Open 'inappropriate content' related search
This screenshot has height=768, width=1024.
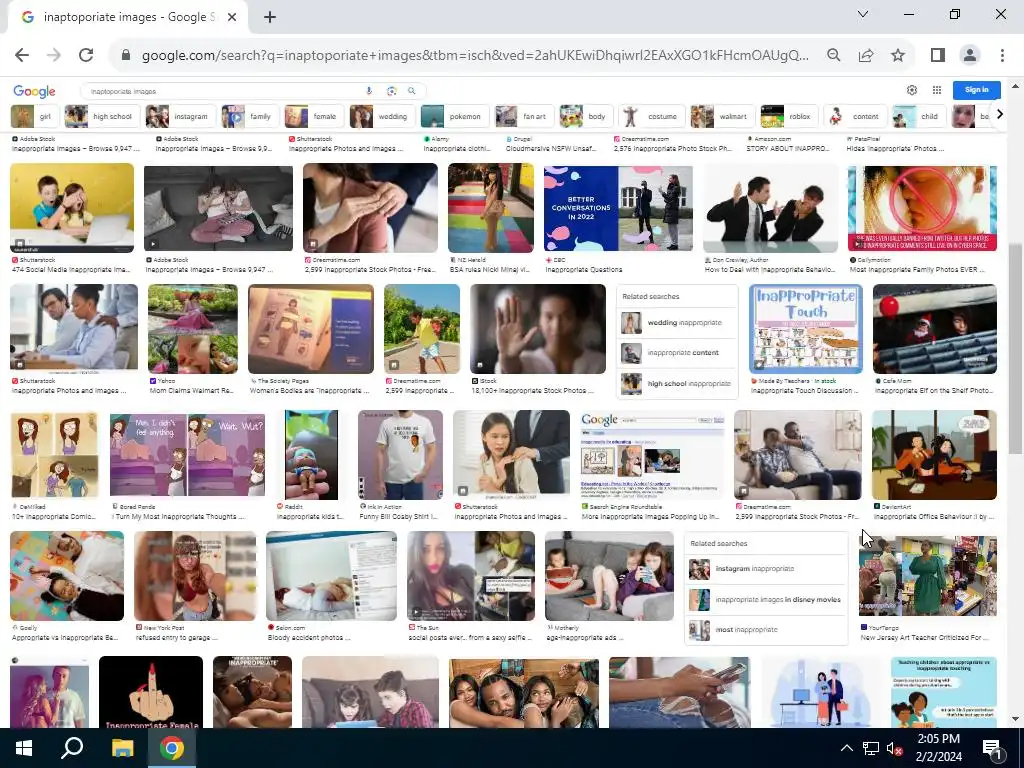coord(677,353)
